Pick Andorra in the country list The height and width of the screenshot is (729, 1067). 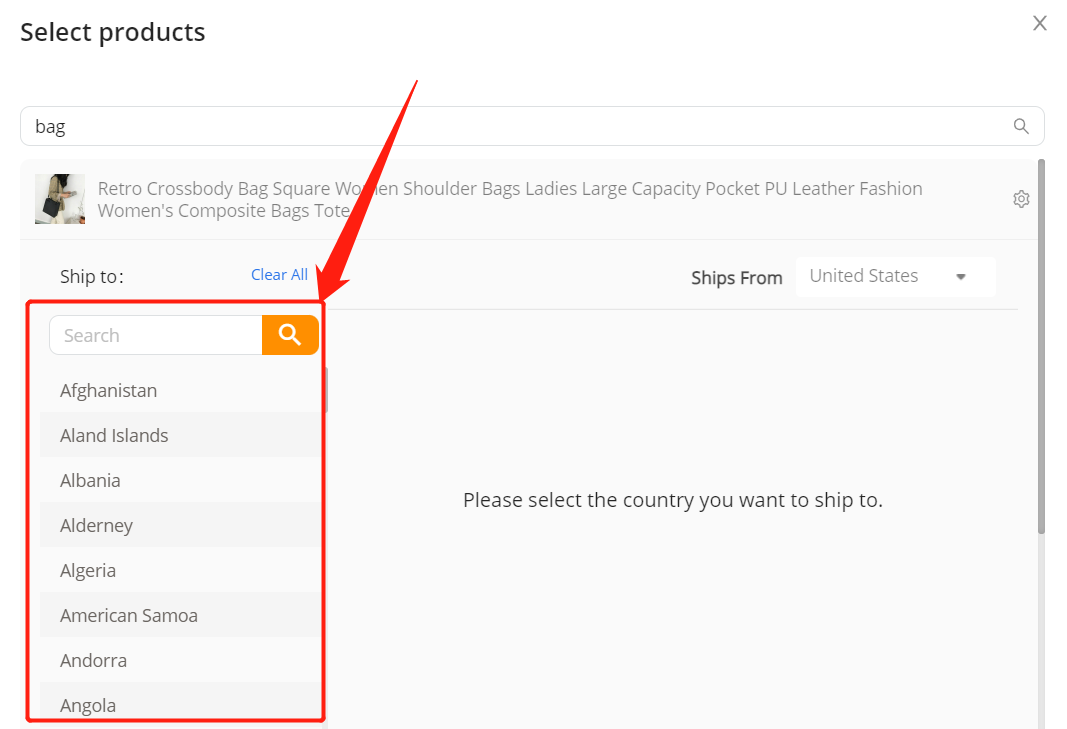(x=180, y=660)
